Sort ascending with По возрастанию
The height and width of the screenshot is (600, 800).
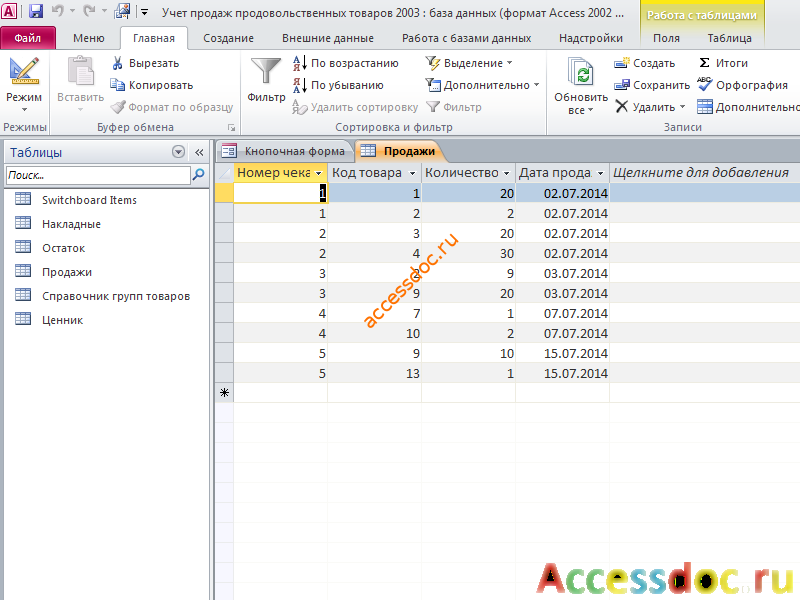pos(346,63)
